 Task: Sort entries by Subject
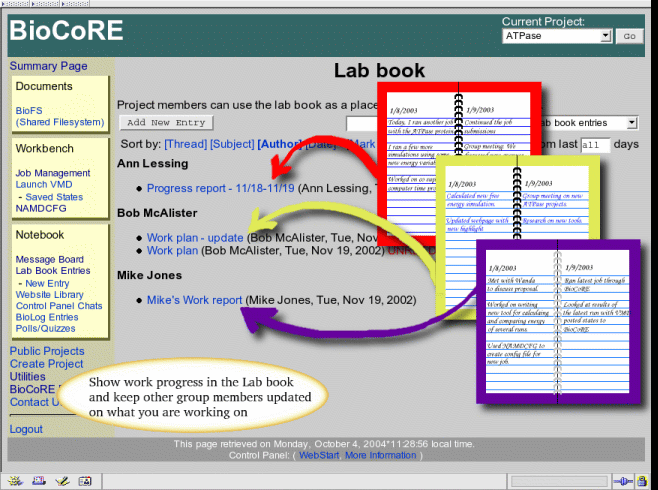[x=232, y=144]
